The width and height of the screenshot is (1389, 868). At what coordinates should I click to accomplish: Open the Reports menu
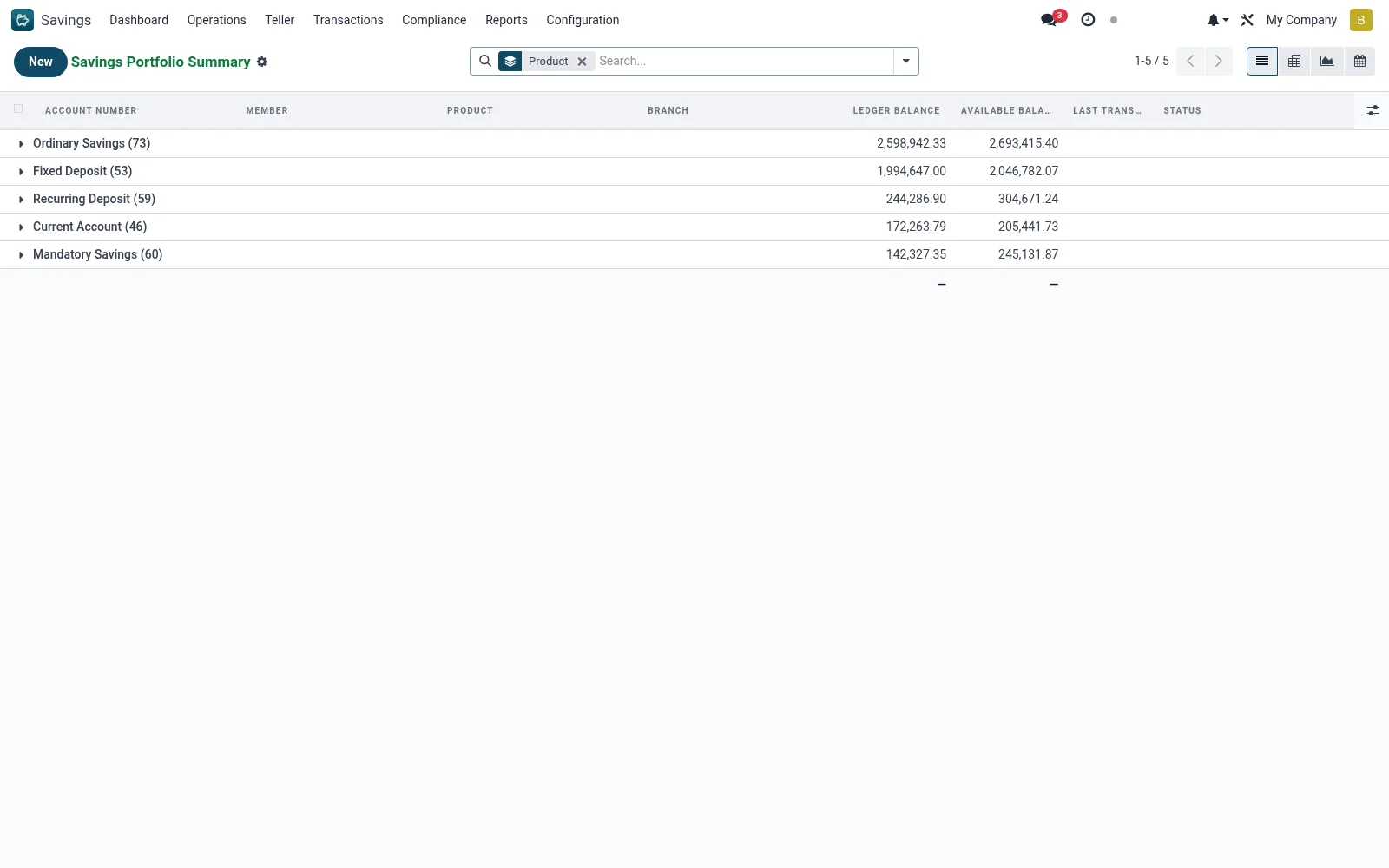(506, 19)
